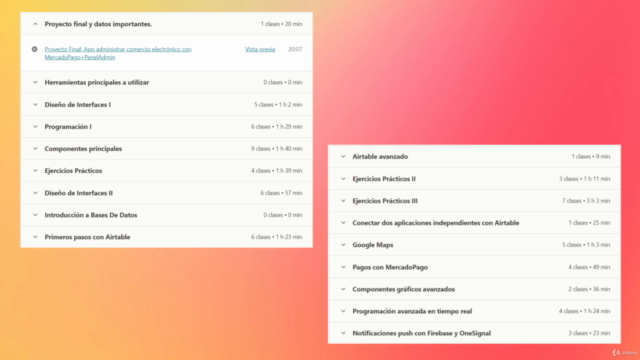
Task: Click the 1 clases • 20 min summary
Action: coord(281,24)
